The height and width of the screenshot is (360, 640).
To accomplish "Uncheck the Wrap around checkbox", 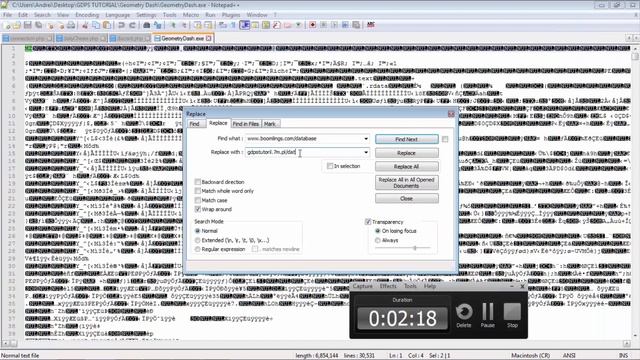I will click(x=198, y=209).
